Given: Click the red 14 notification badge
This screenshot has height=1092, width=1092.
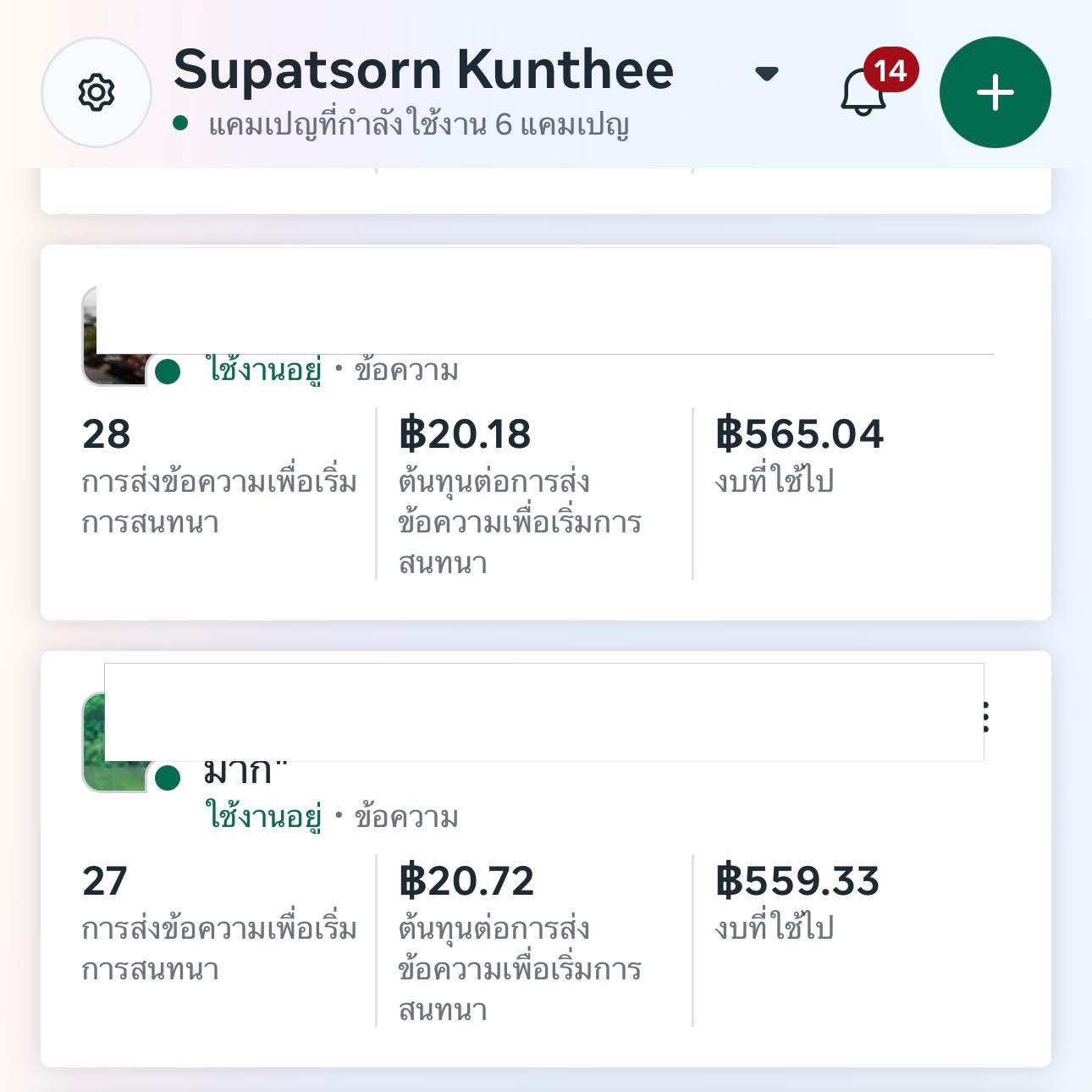Looking at the screenshot, I should (x=891, y=70).
